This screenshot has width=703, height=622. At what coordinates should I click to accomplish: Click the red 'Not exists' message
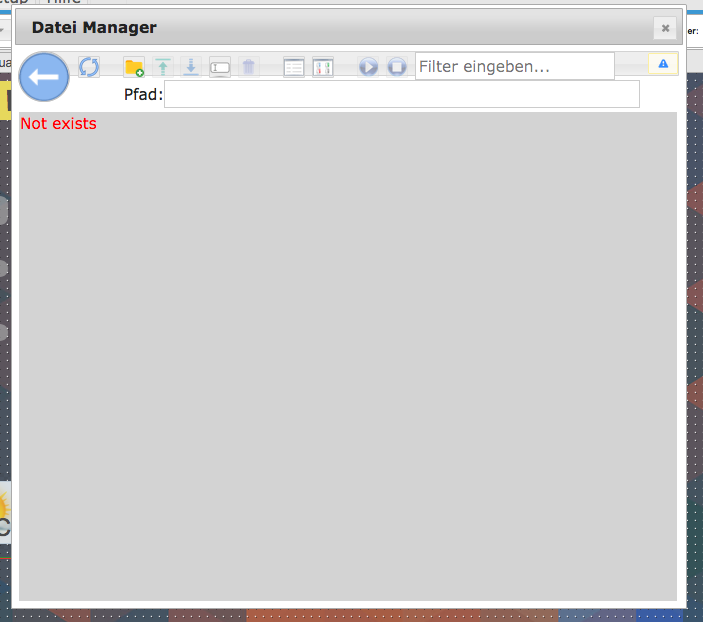(x=59, y=124)
